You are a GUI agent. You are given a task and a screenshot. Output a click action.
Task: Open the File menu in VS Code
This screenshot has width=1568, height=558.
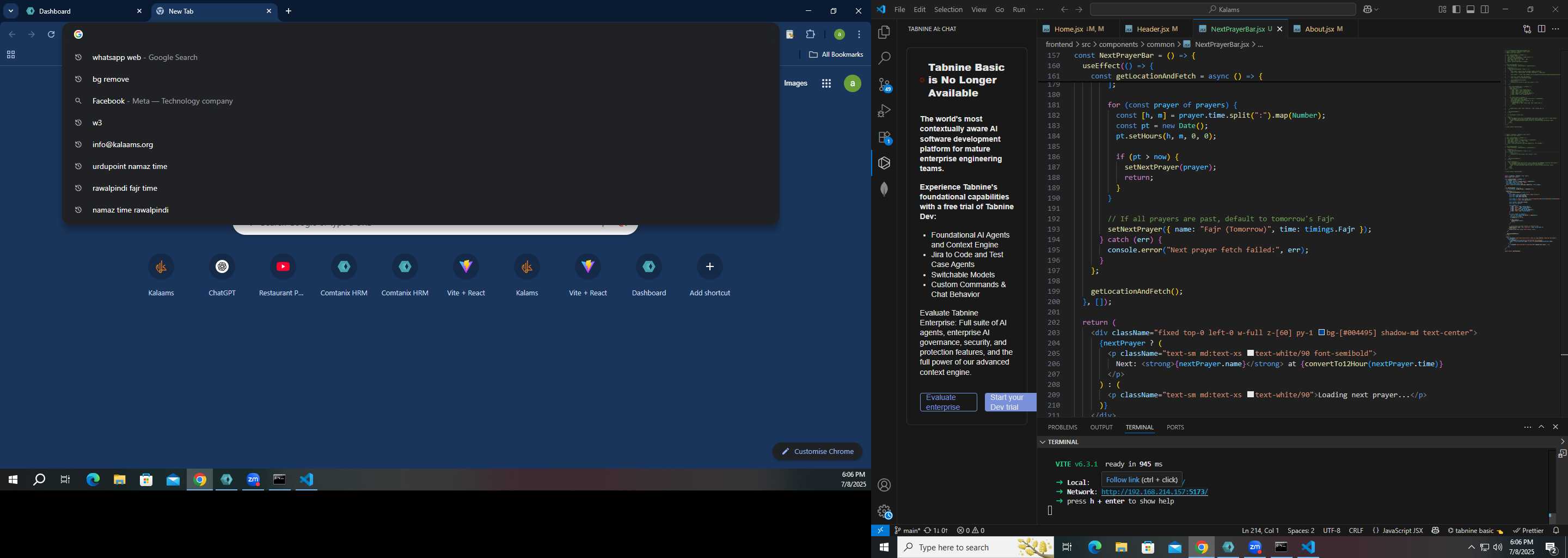[899, 10]
